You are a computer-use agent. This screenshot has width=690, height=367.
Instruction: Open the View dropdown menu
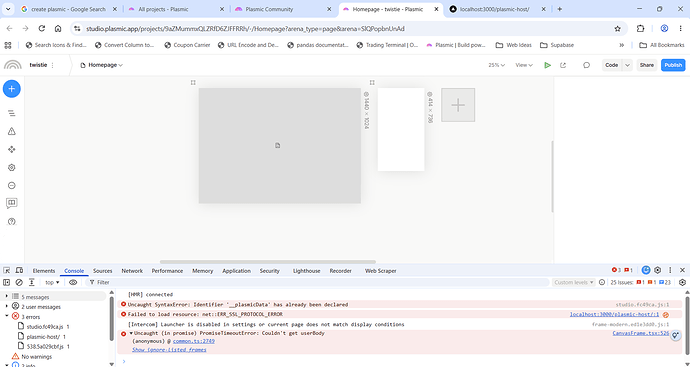[x=524, y=65]
